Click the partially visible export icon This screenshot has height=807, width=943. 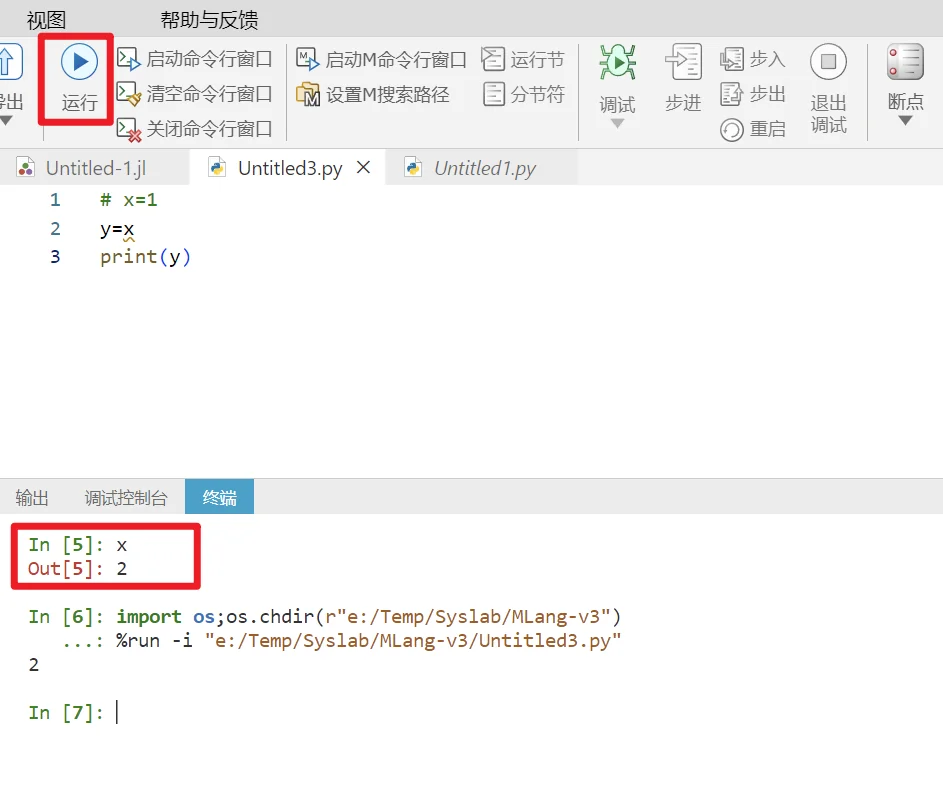point(10,61)
